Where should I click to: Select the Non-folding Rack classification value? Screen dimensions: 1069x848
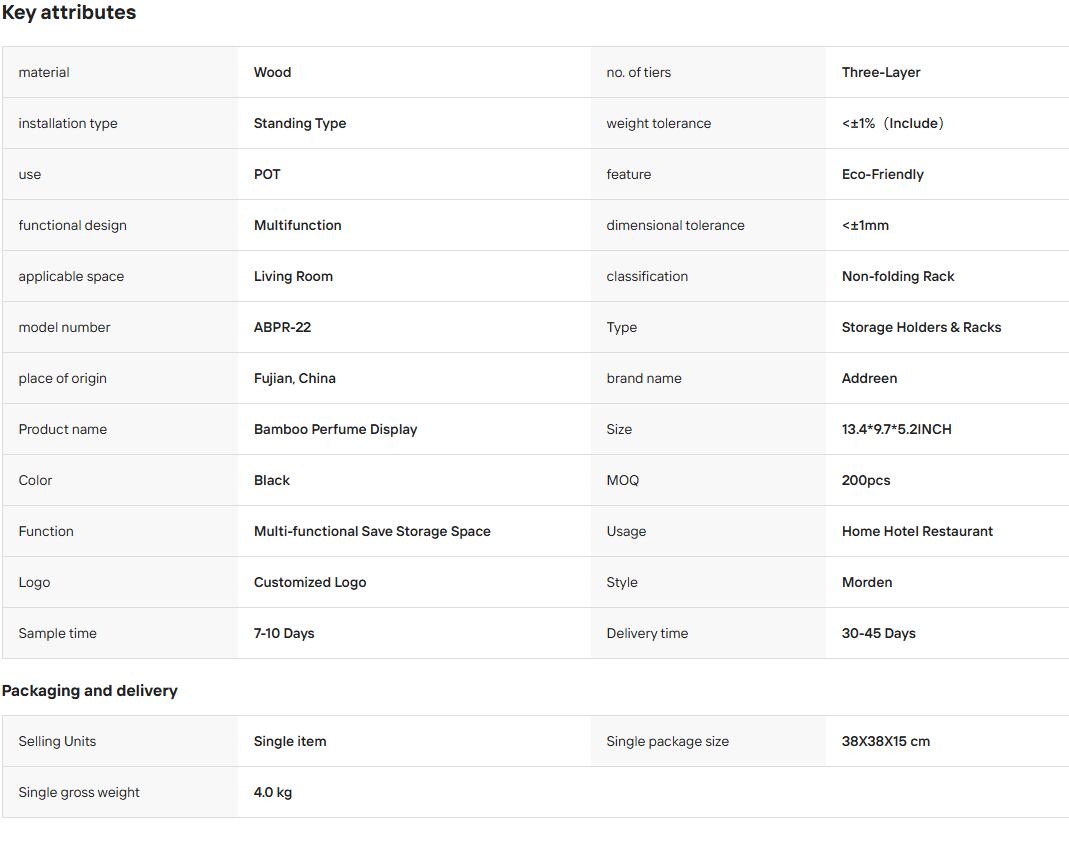pos(898,277)
